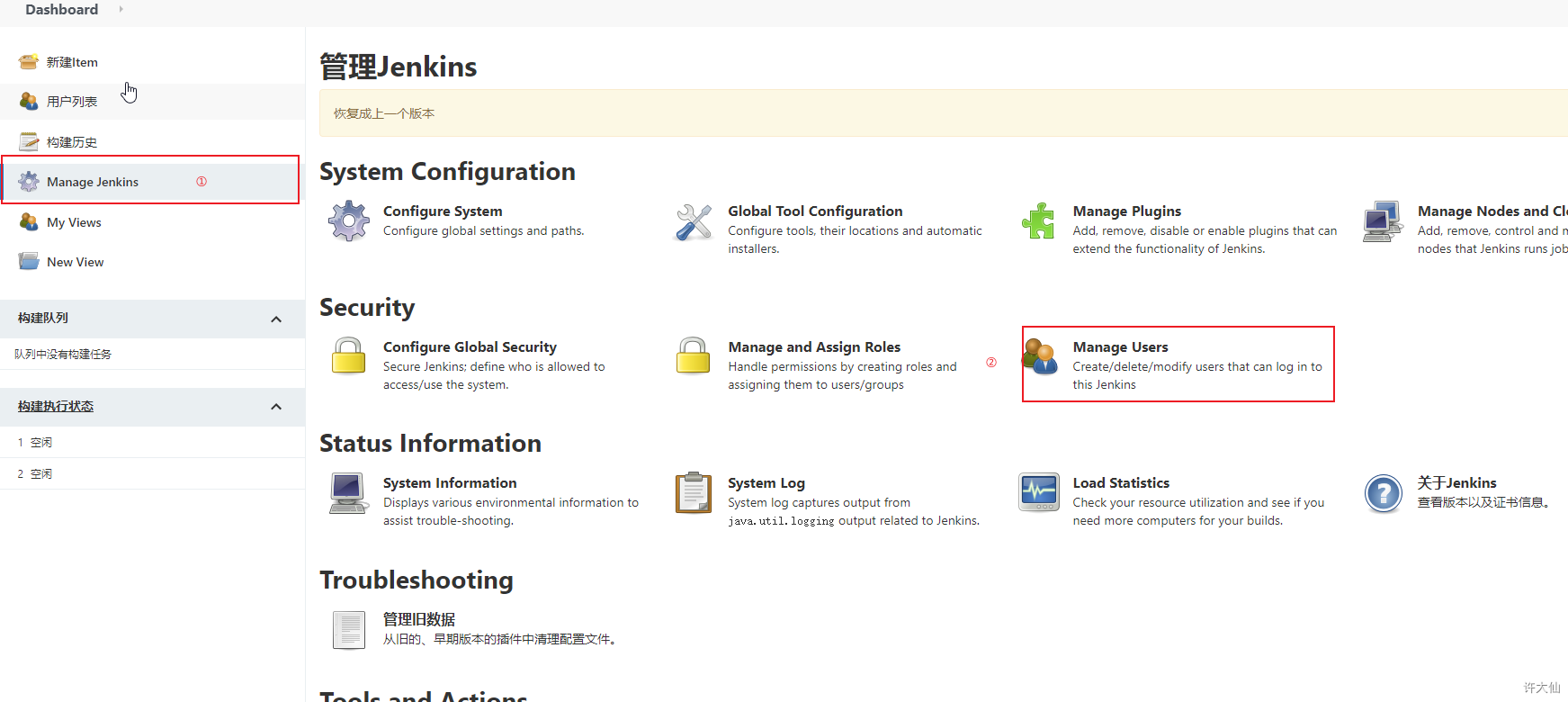This screenshot has height=702, width=1568.
Task: Open the Manage Users link
Action: point(1120,347)
